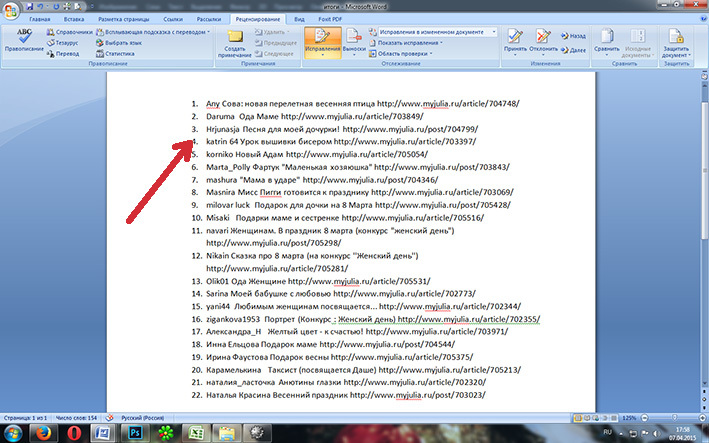Accept the change with Принять
The height and width of the screenshot is (443, 709).
pyautogui.click(x=517, y=40)
